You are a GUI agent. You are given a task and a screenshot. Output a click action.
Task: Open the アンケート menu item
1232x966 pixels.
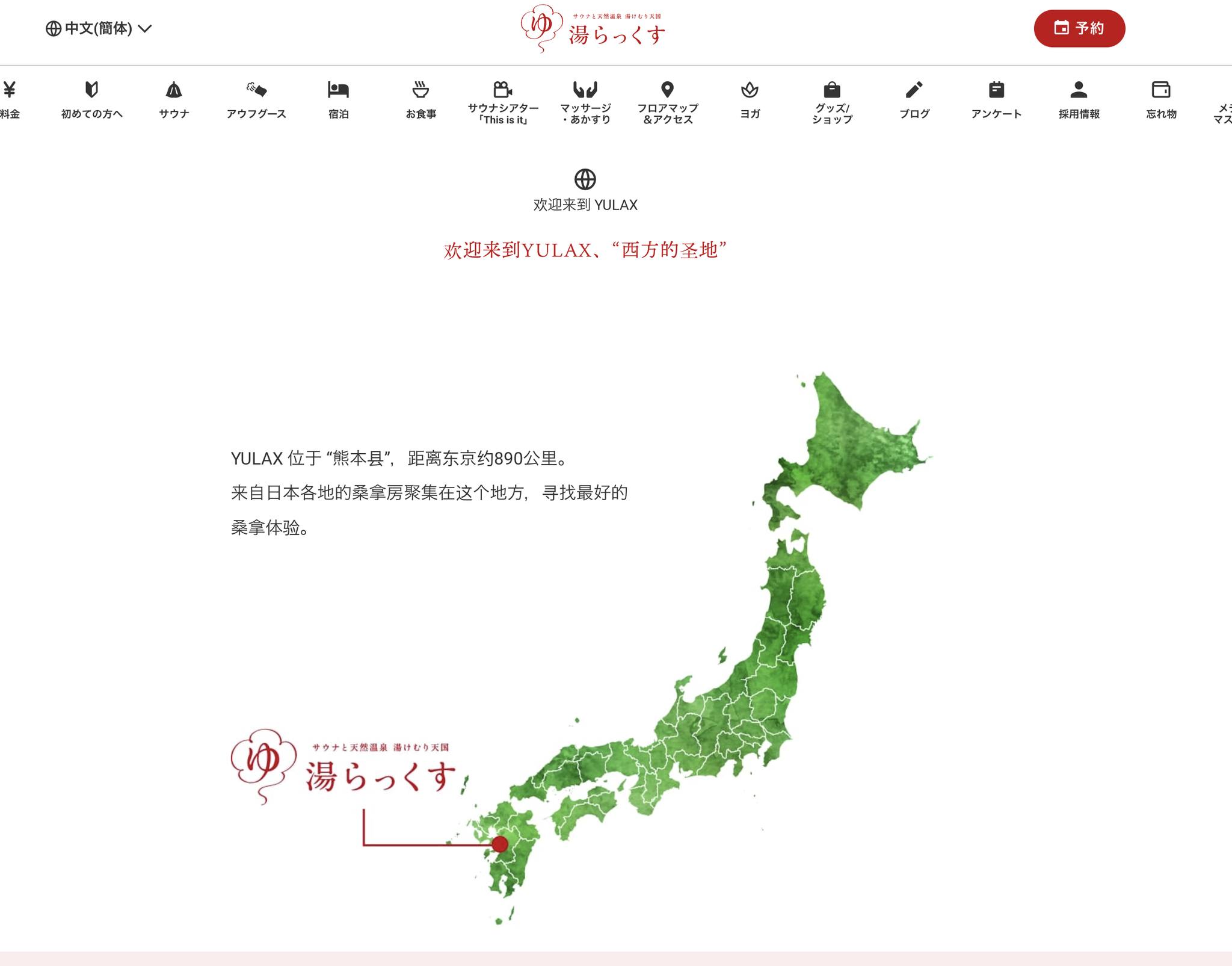point(996,113)
